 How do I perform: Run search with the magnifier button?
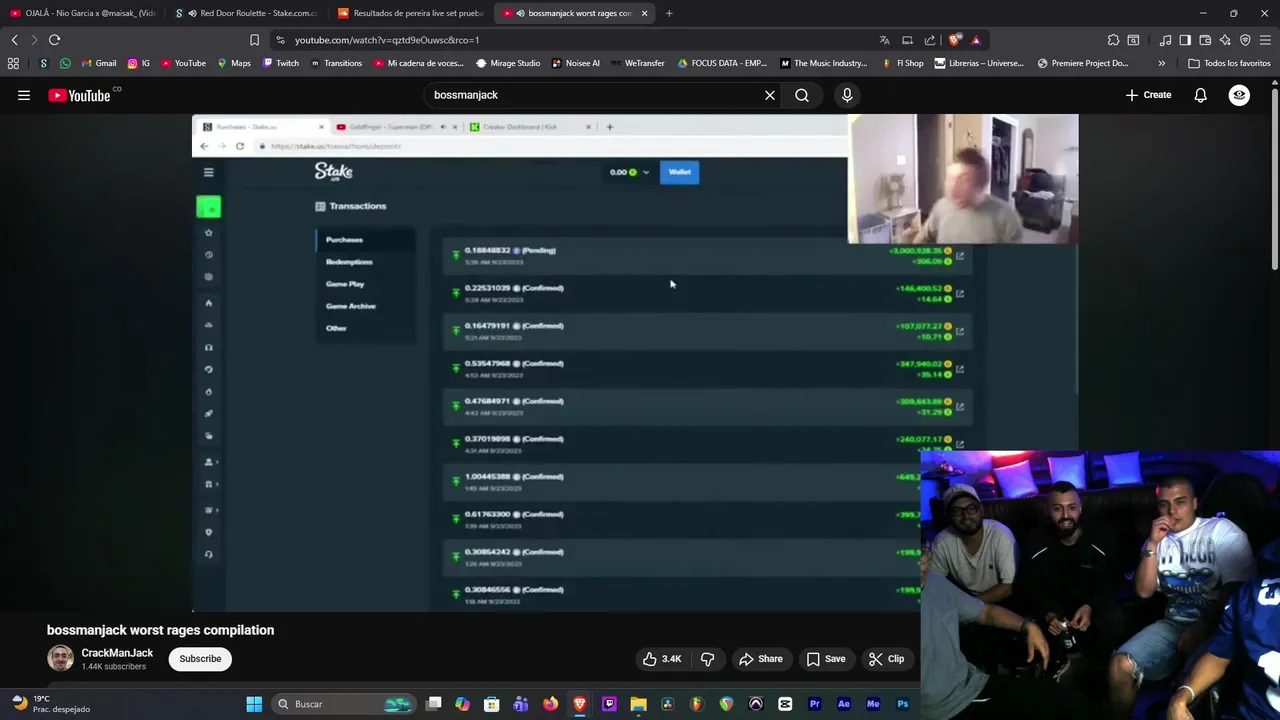point(802,95)
